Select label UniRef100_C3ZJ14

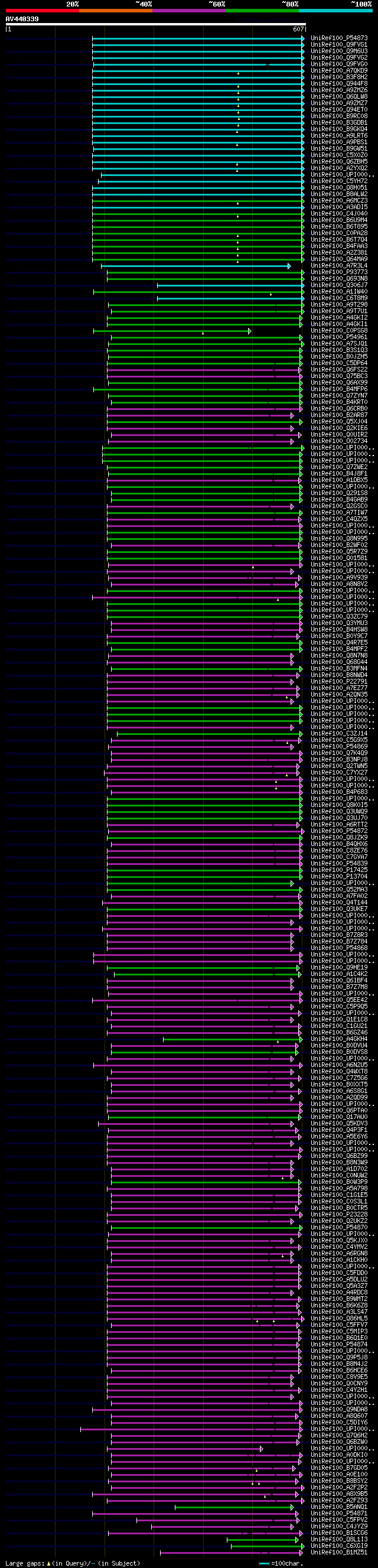(339, 734)
